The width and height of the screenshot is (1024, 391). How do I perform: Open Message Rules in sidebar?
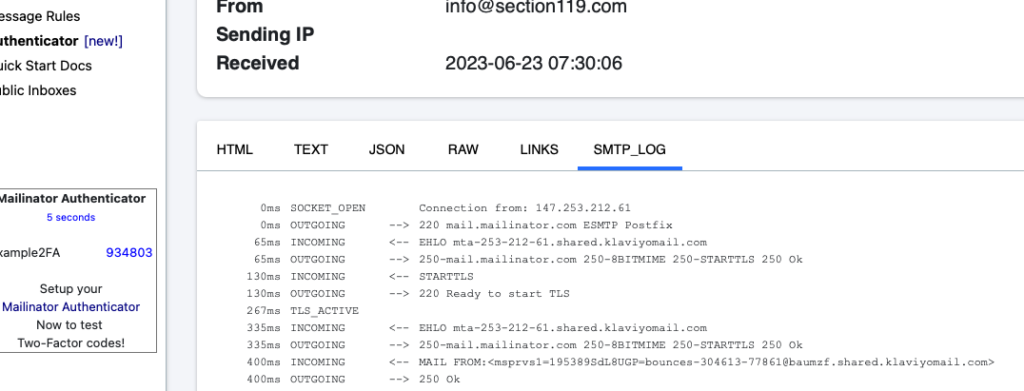point(40,16)
